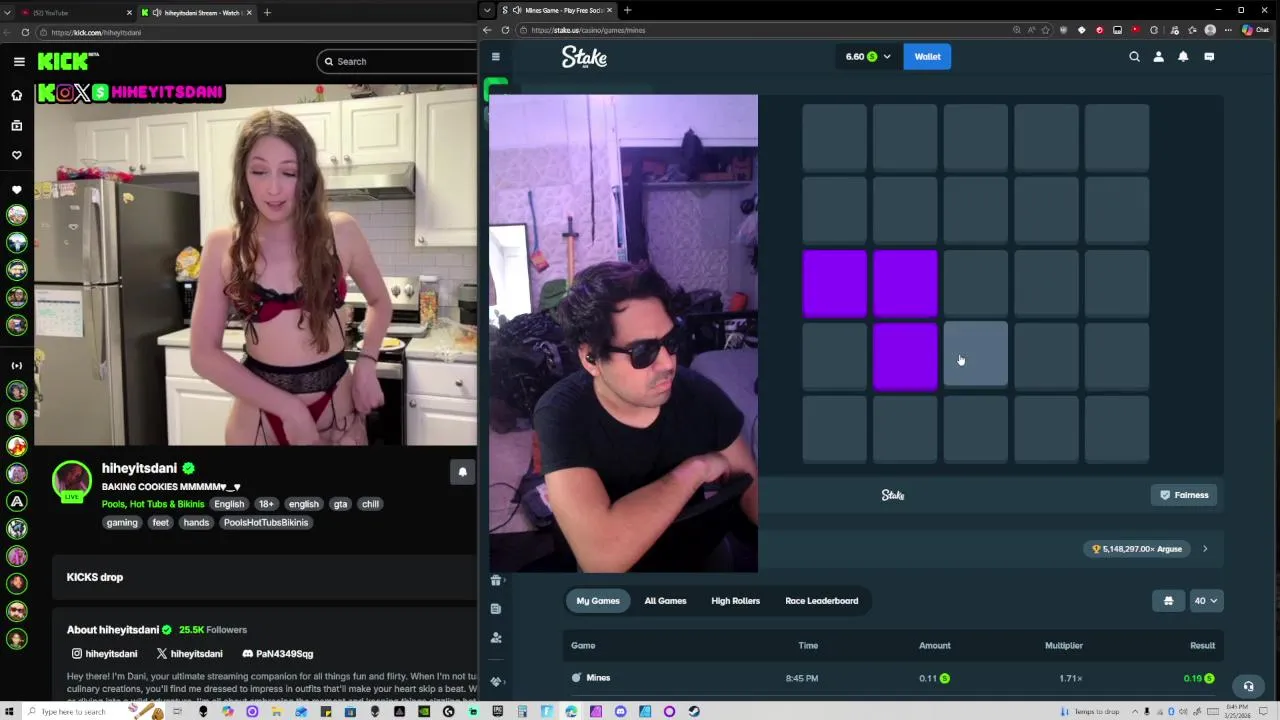Screen dimensions: 1280x720
Task: Open PaN4349Sqg Discord link
Action: [x=277, y=653]
